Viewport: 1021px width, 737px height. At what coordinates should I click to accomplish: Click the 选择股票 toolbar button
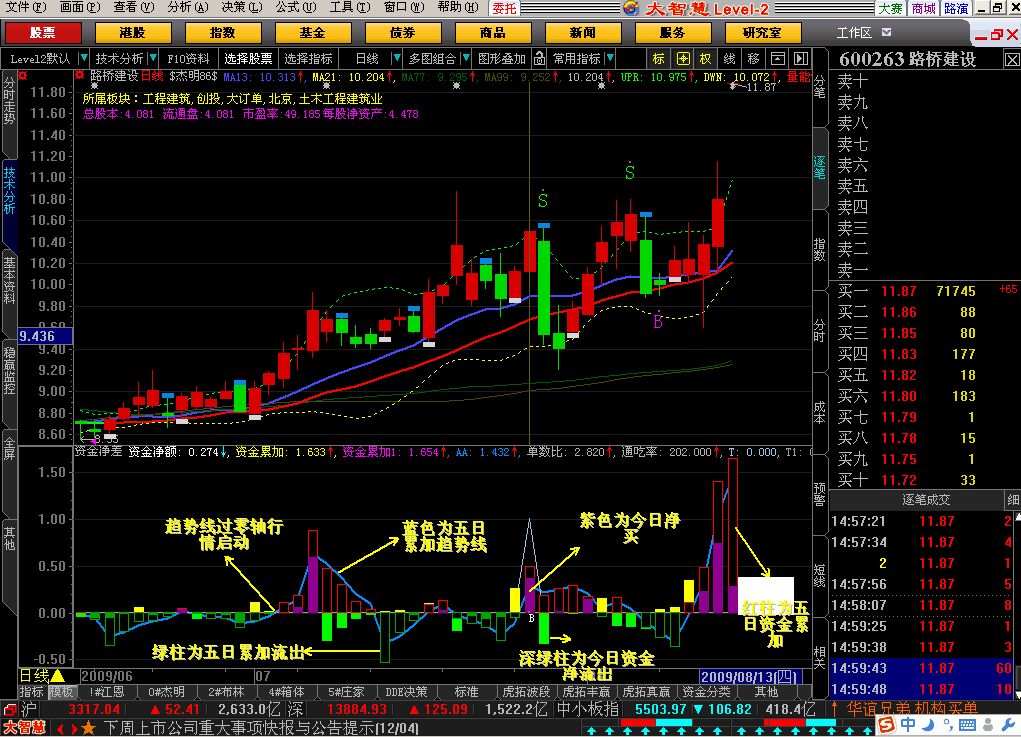pos(248,59)
